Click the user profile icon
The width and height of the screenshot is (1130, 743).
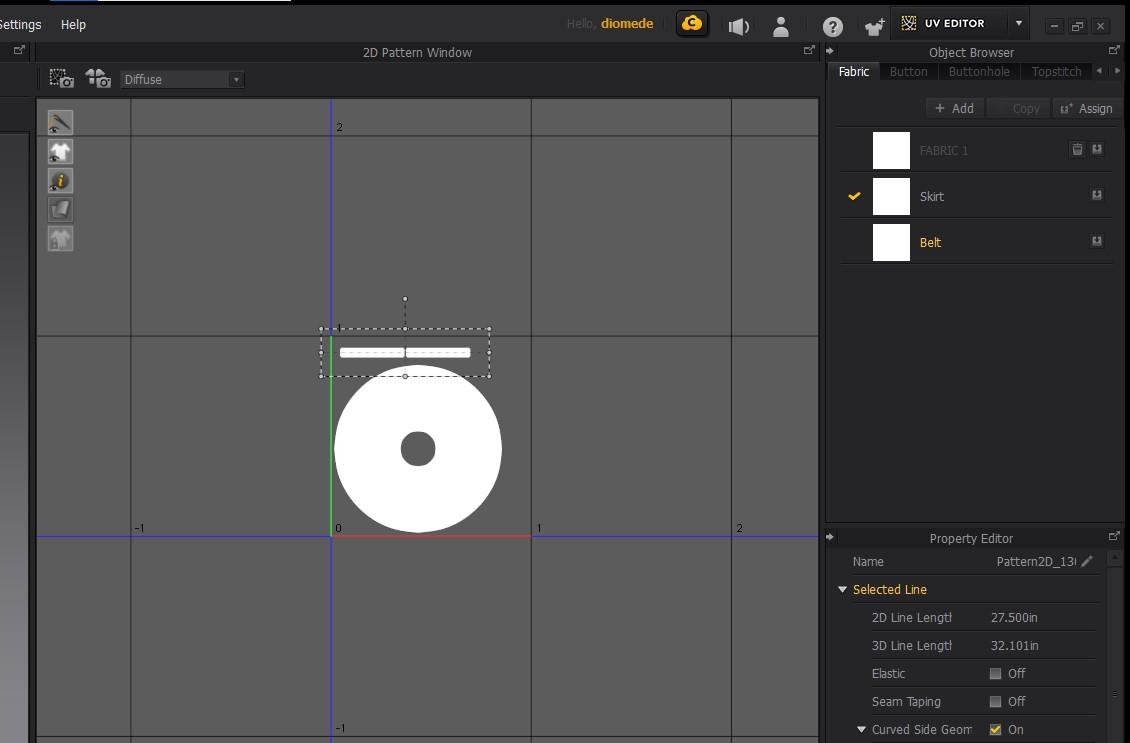click(x=780, y=27)
